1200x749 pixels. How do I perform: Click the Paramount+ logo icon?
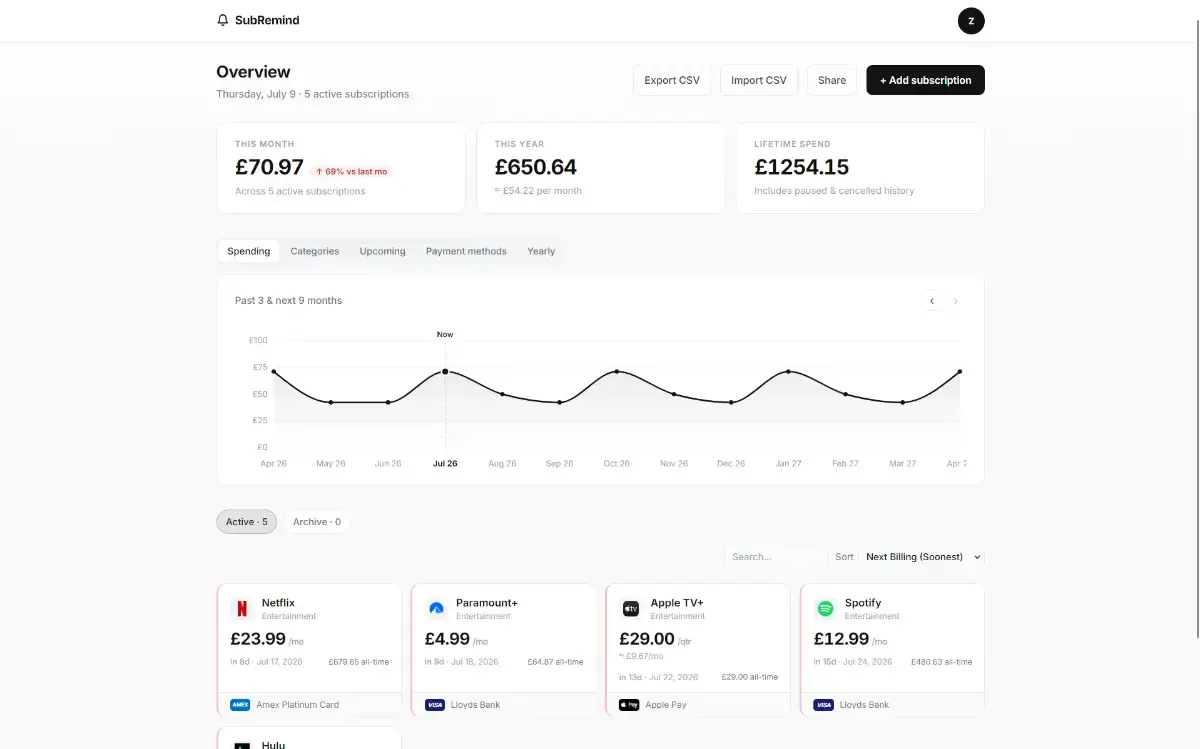click(x=435, y=608)
